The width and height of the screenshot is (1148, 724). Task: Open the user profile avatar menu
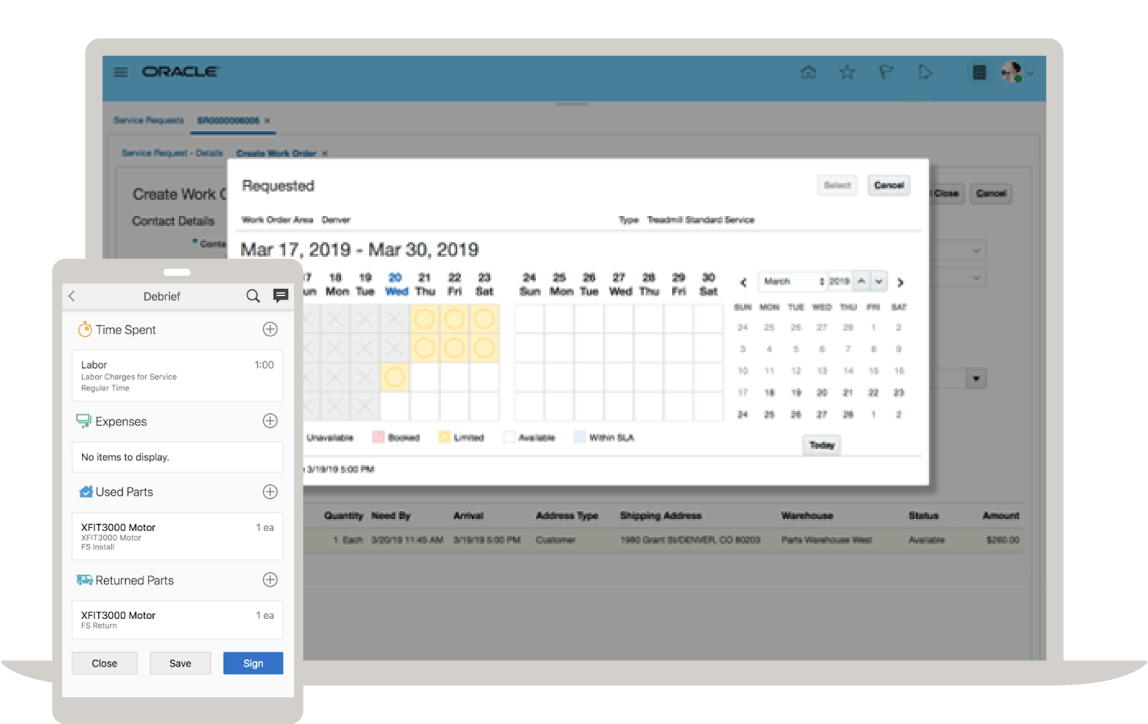(1014, 72)
